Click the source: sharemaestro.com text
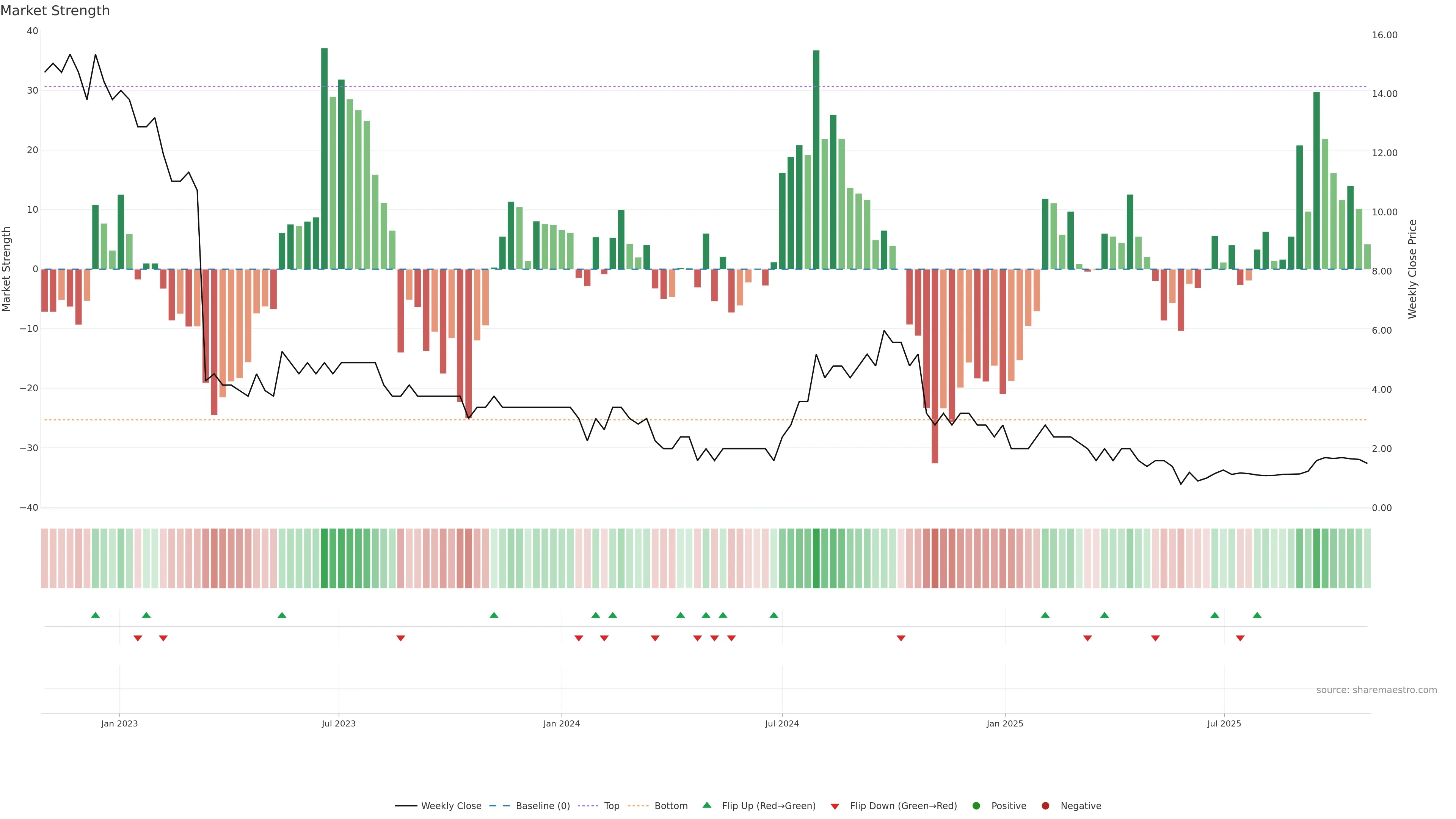The height and width of the screenshot is (819, 1456). pyautogui.click(x=1376, y=690)
